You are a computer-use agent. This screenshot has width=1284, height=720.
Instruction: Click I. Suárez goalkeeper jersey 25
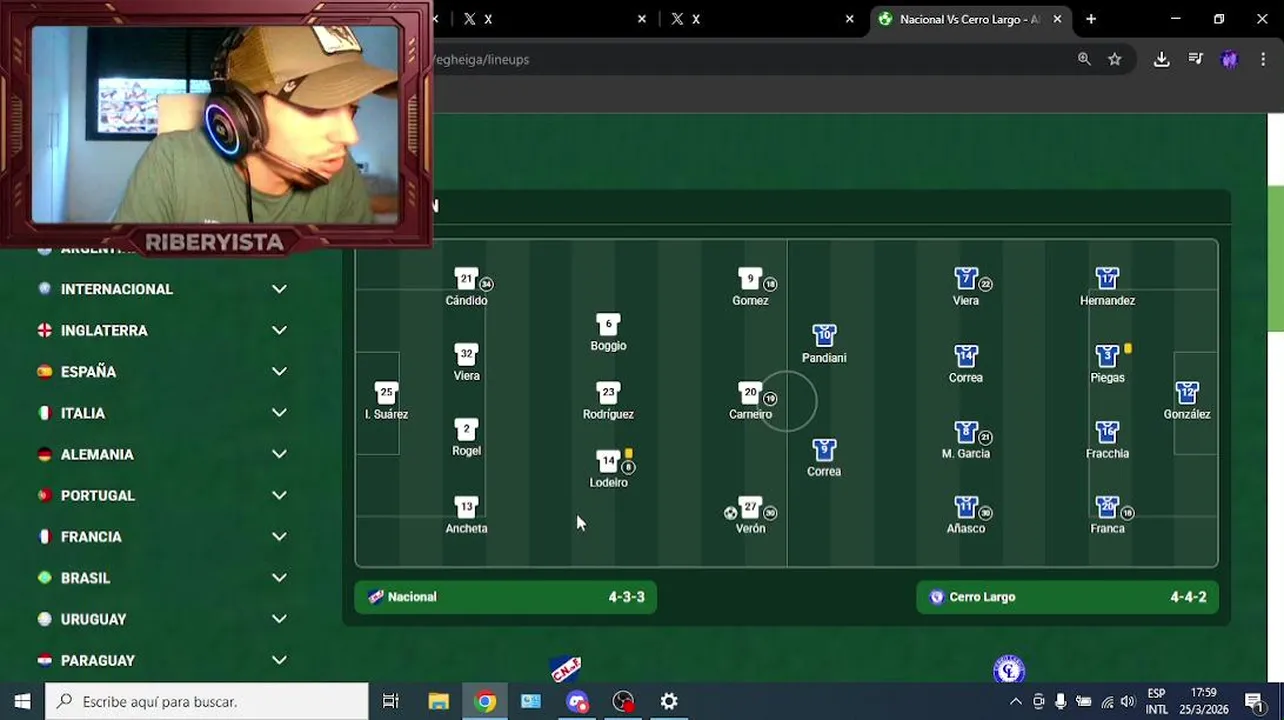pyautogui.click(x=386, y=393)
